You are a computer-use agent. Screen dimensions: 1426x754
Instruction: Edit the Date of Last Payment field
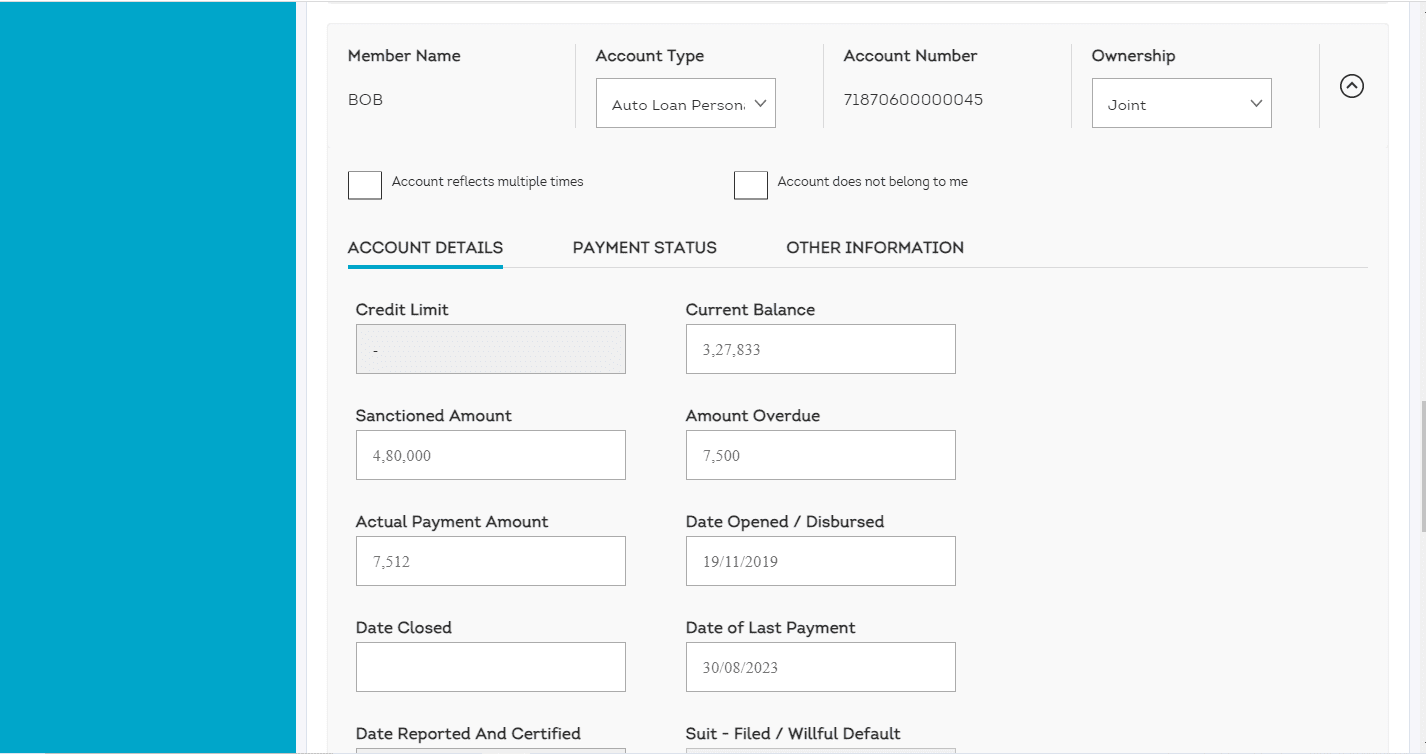point(821,667)
